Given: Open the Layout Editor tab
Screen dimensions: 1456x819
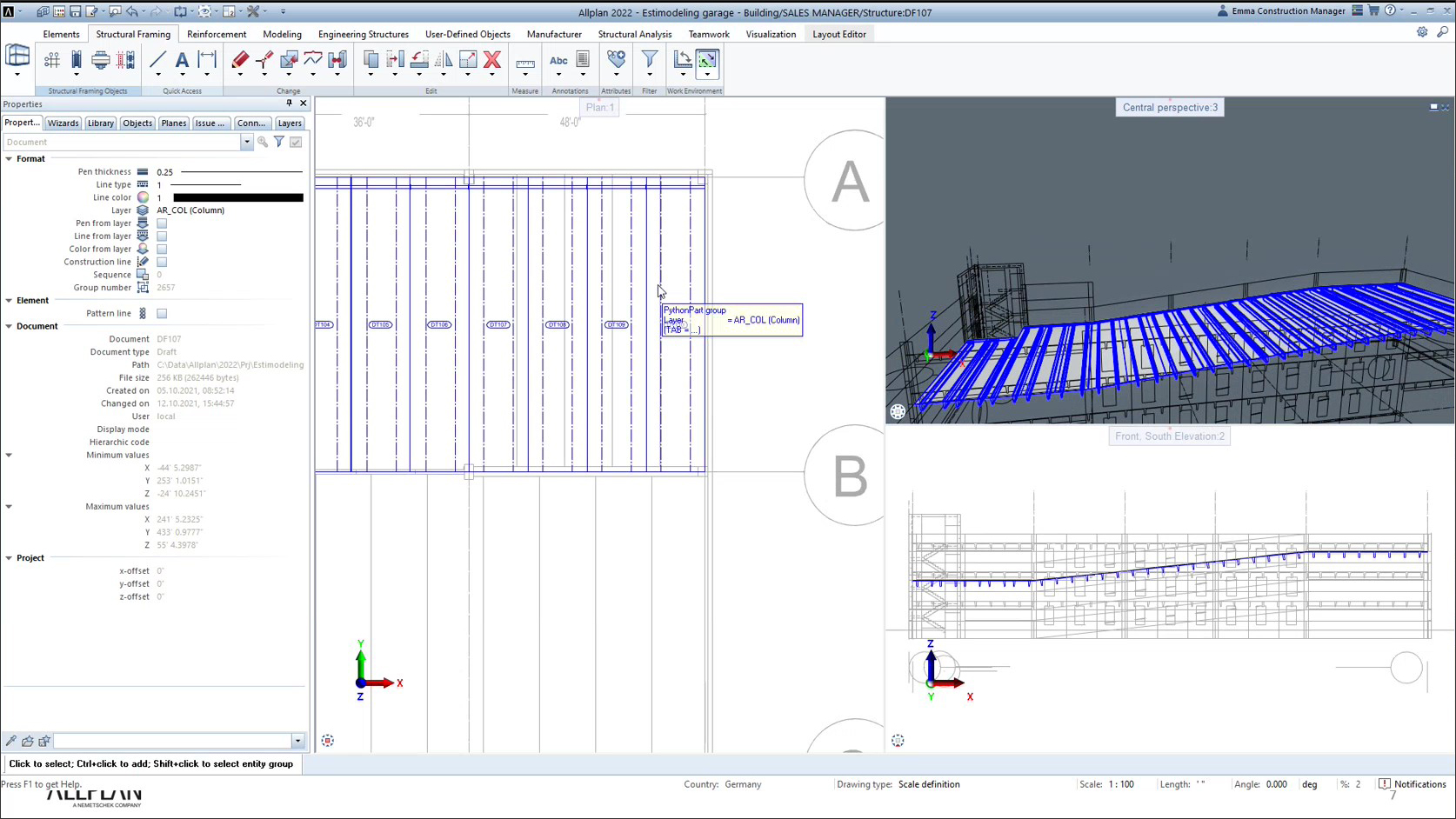Looking at the screenshot, I should (x=839, y=34).
